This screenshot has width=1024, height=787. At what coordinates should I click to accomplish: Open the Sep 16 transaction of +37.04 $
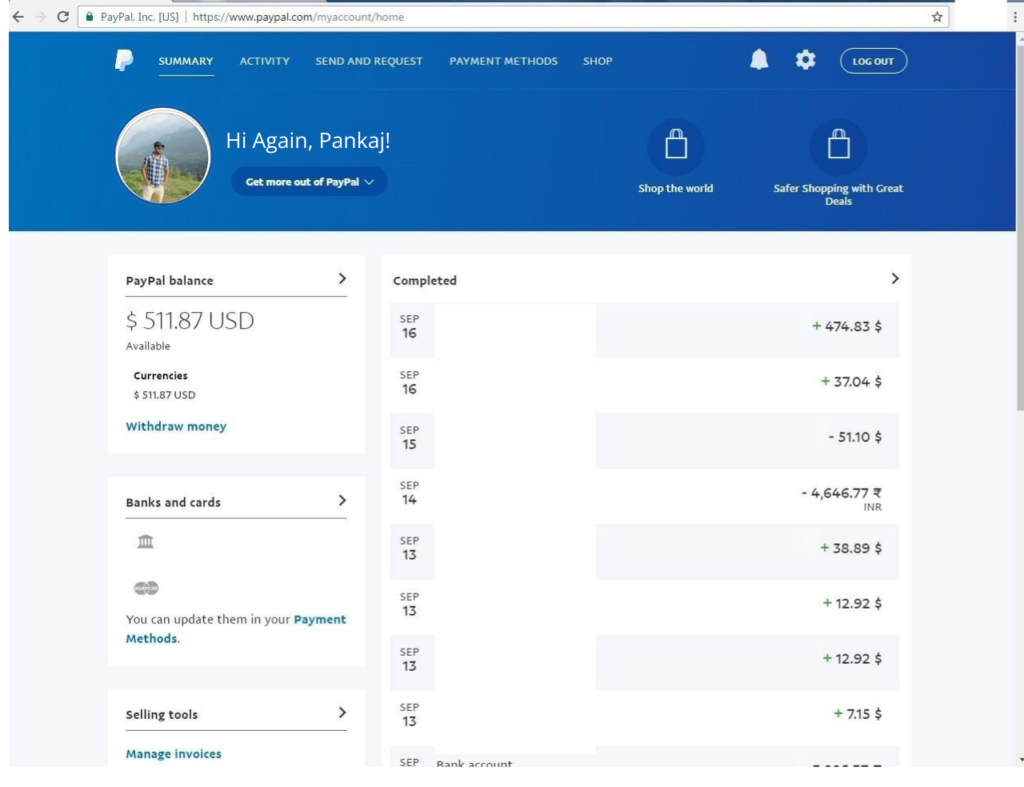click(x=645, y=385)
